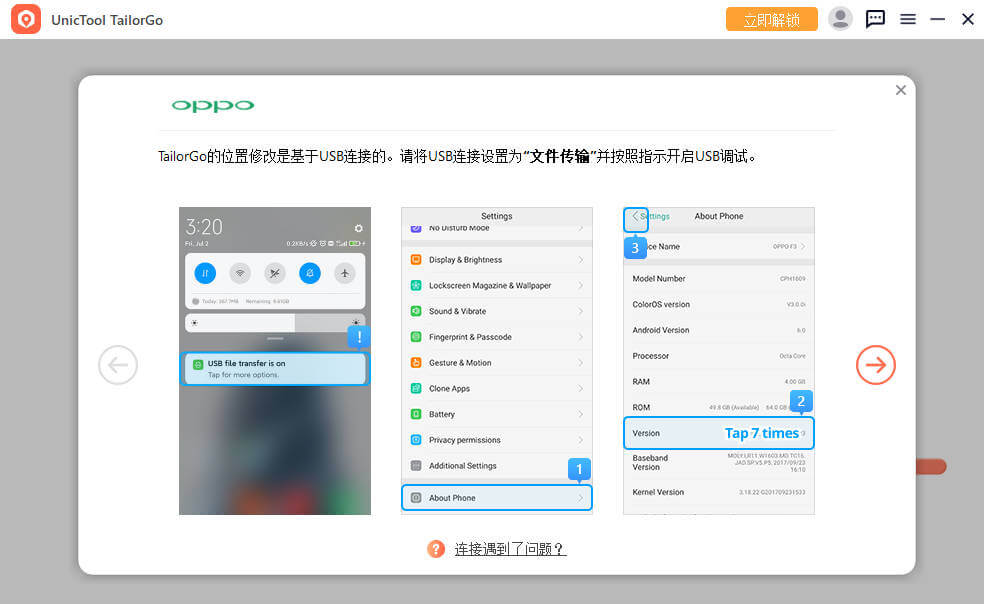Click the About Phone screenshot image
Image resolution: width=984 pixels, height=604 pixels.
719,361
